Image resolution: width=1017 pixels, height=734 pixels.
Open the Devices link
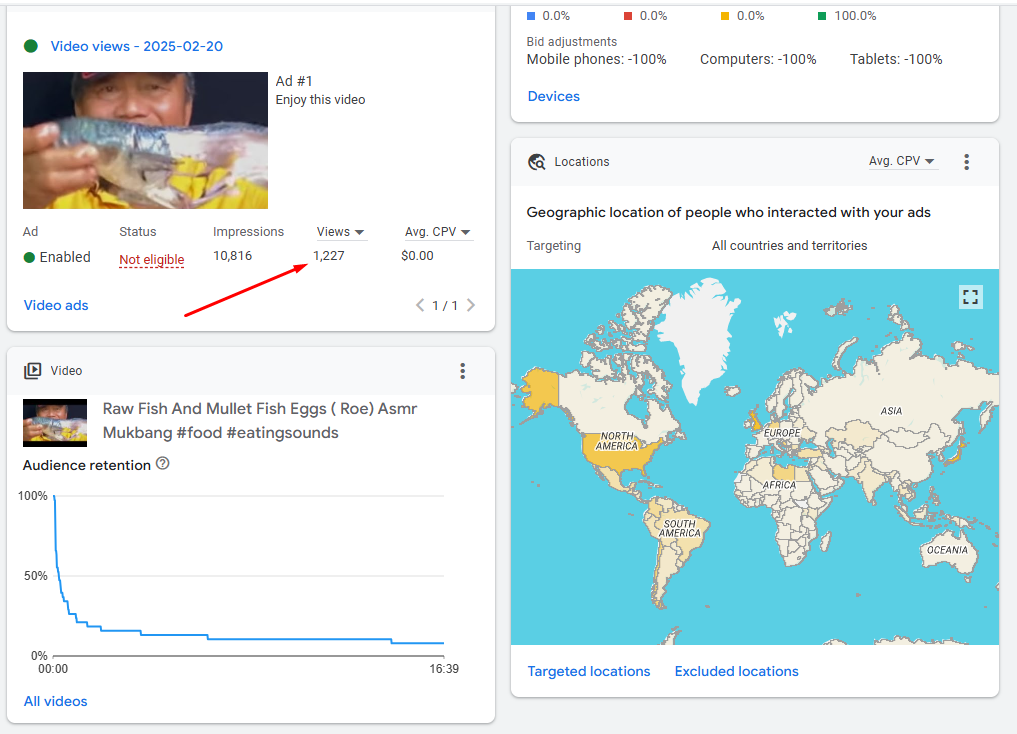pos(553,97)
